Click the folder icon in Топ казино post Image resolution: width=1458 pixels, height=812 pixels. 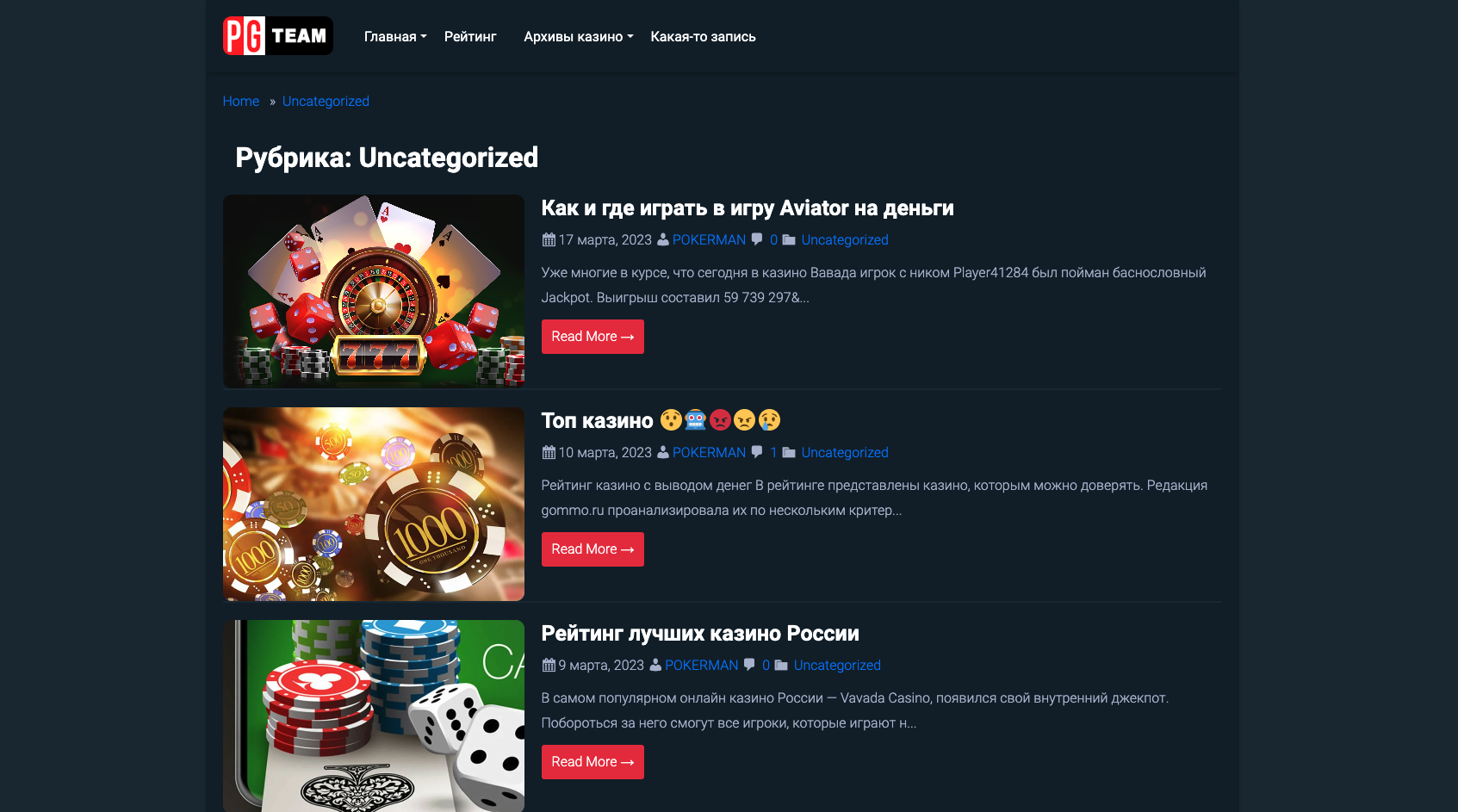[789, 452]
